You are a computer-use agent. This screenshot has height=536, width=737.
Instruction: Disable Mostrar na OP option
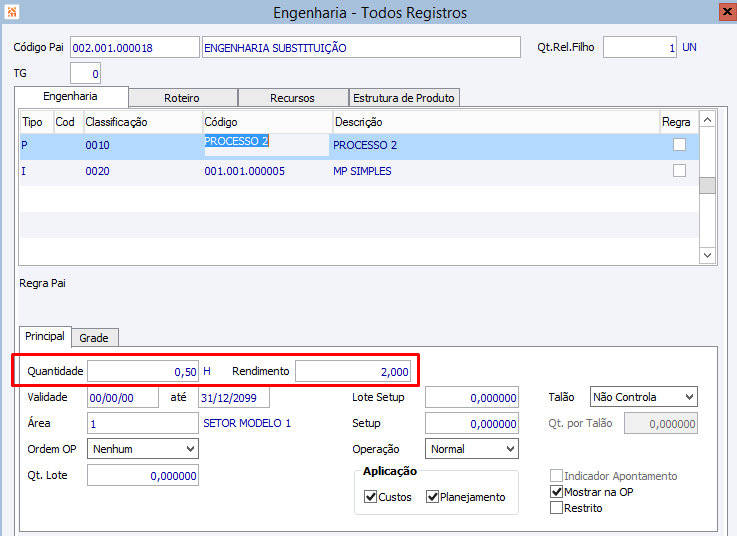pos(557,492)
